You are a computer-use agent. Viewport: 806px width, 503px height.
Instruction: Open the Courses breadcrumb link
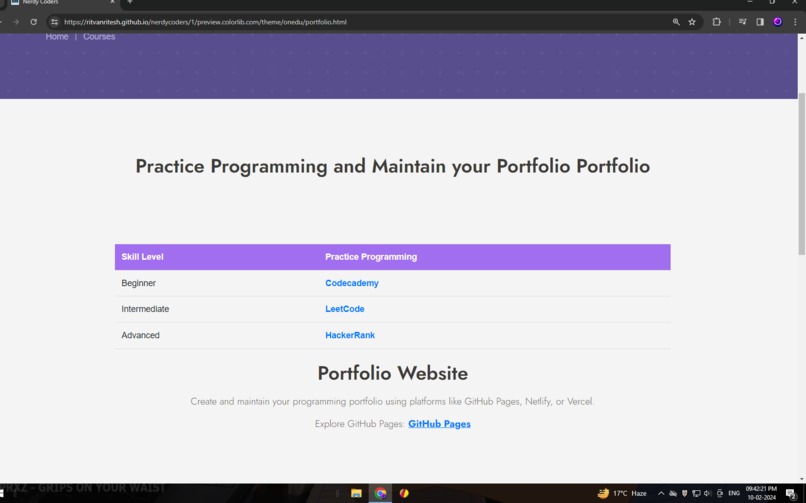pyautogui.click(x=99, y=36)
